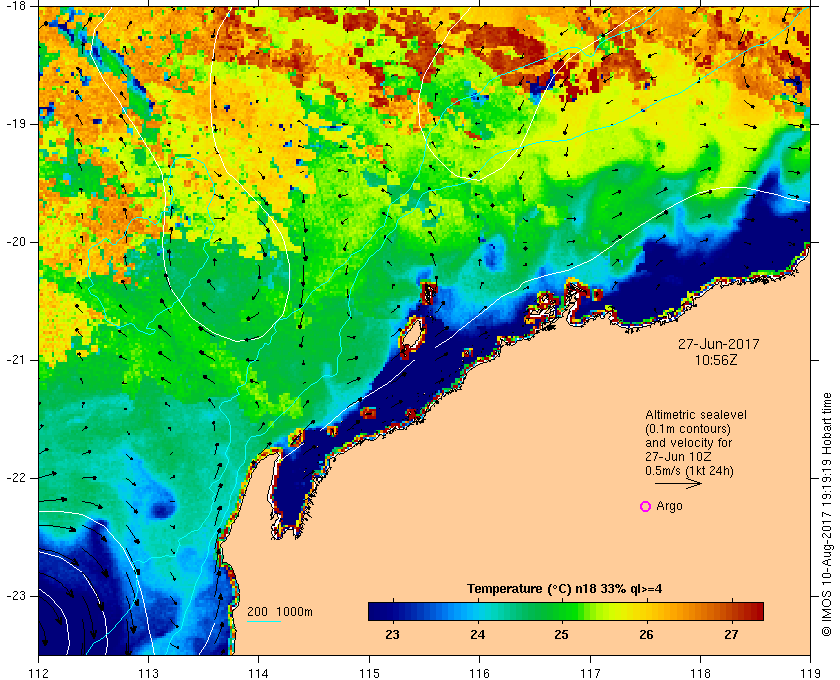Click the longitude axis label 115
Screen dimensions: 840x680
tap(369, 673)
